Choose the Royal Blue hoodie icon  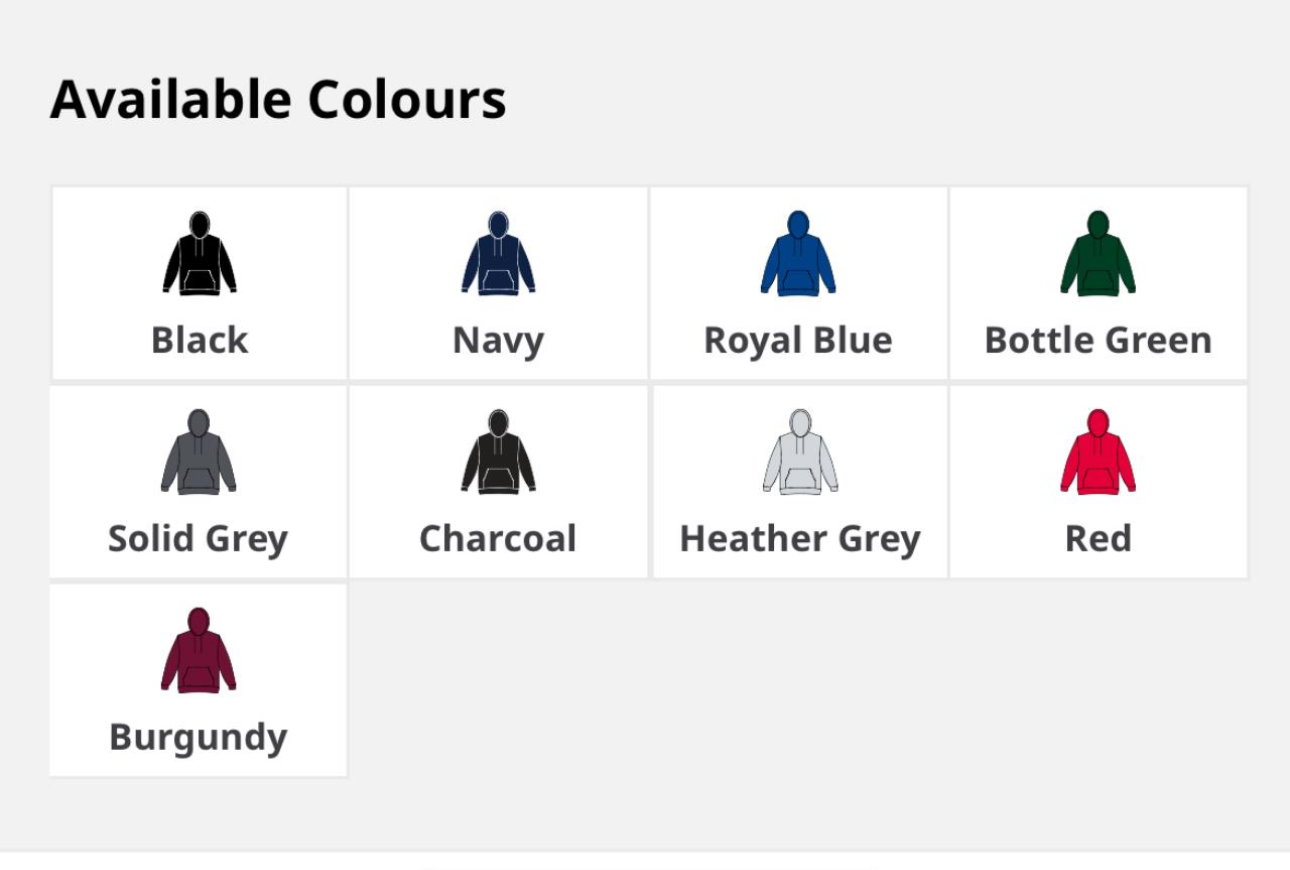pos(797,254)
